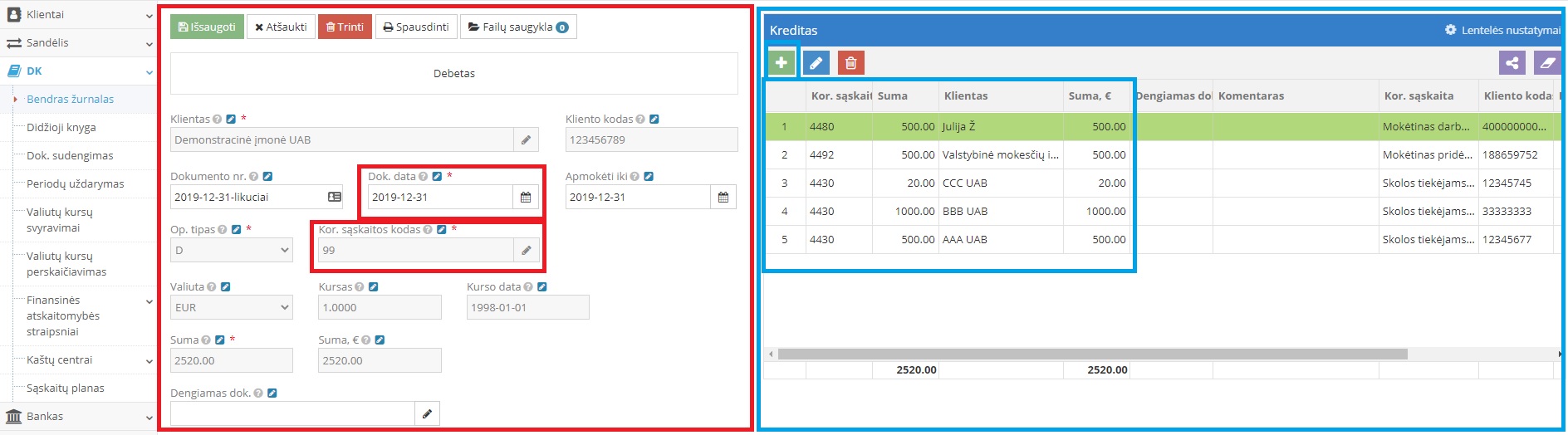Viewport: 1568px width, 435px height.
Task: Open calendar picker for Apmokėti iki
Action: [x=723, y=198]
